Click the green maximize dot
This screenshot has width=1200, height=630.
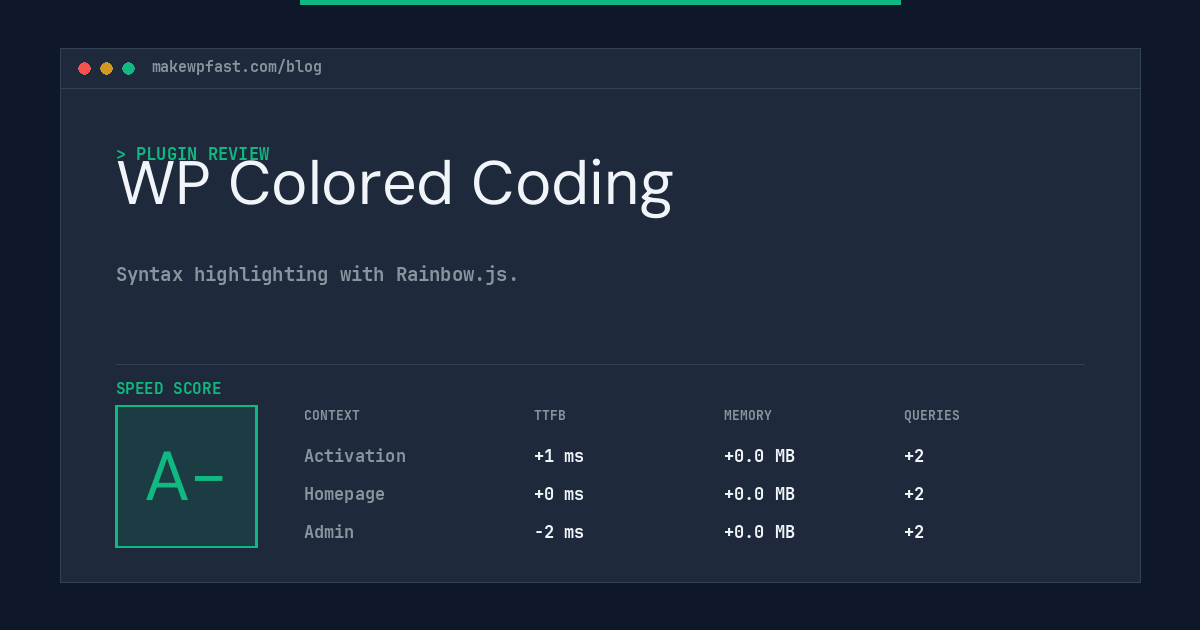pyautogui.click(x=128, y=68)
